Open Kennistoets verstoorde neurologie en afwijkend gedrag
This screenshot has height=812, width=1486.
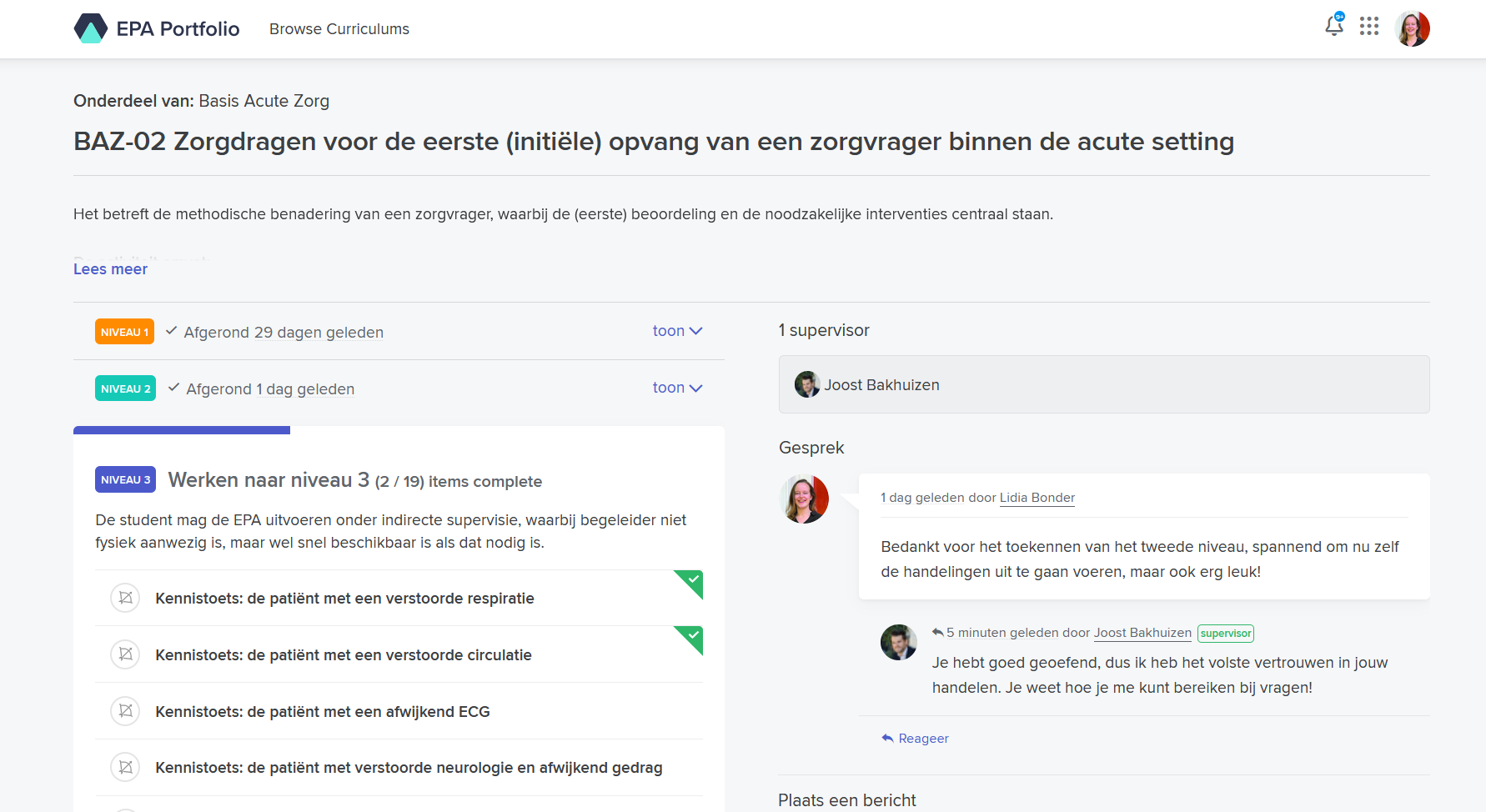point(409,768)
